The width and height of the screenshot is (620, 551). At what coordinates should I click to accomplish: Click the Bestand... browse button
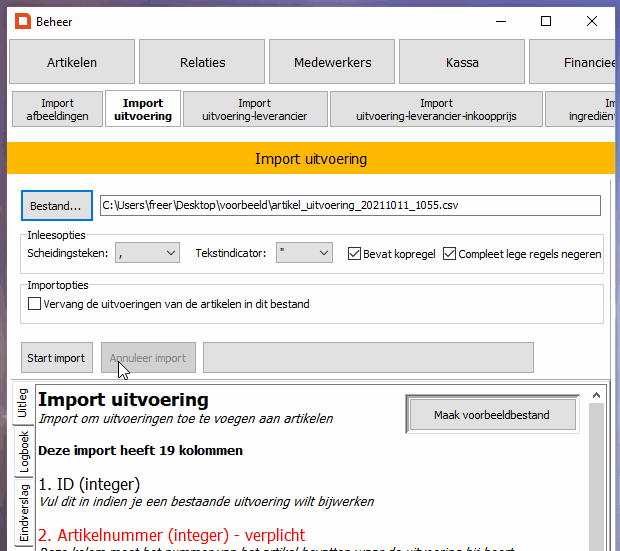(x=56, y=205)
